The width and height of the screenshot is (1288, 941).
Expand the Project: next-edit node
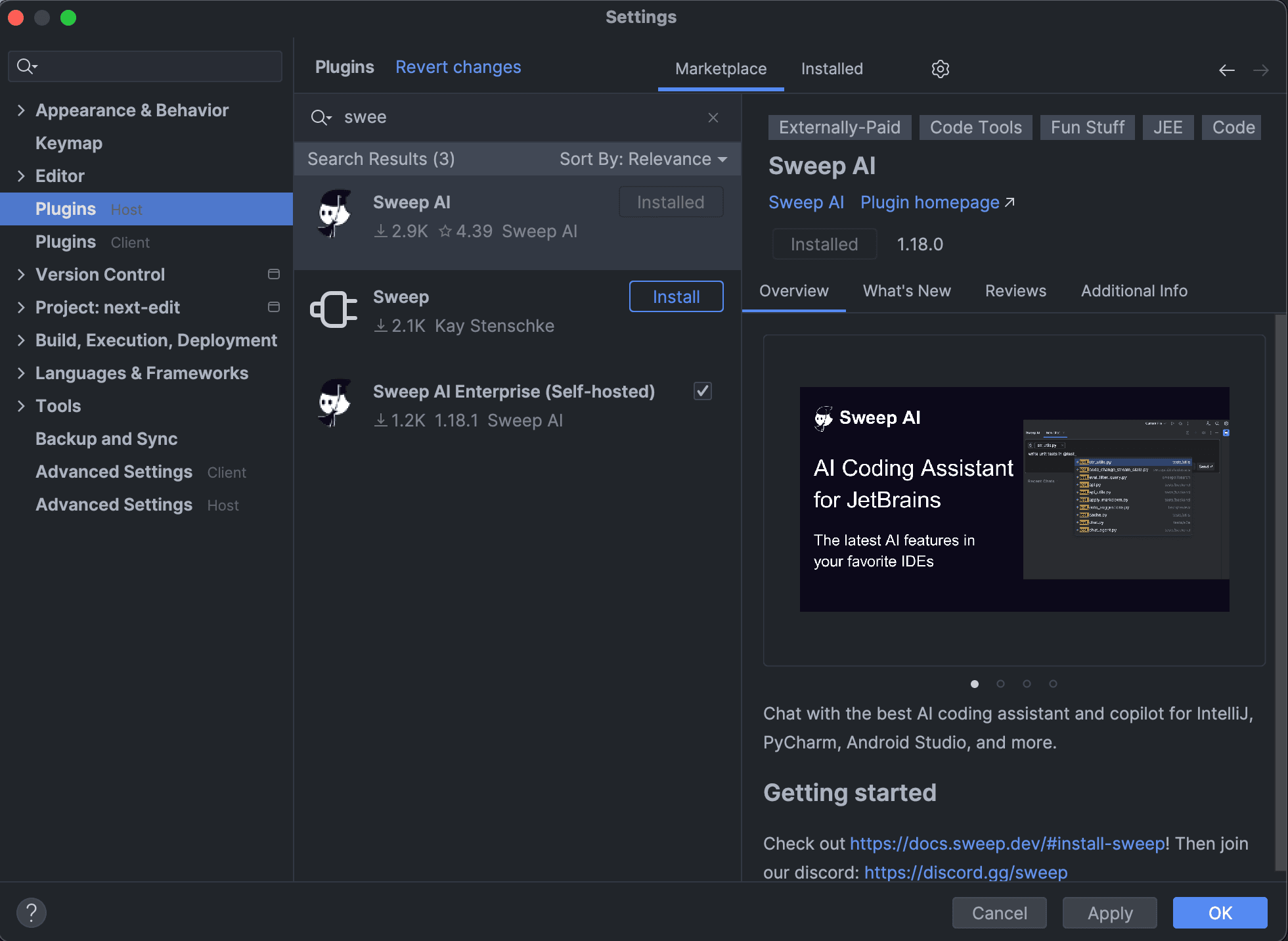21,308
